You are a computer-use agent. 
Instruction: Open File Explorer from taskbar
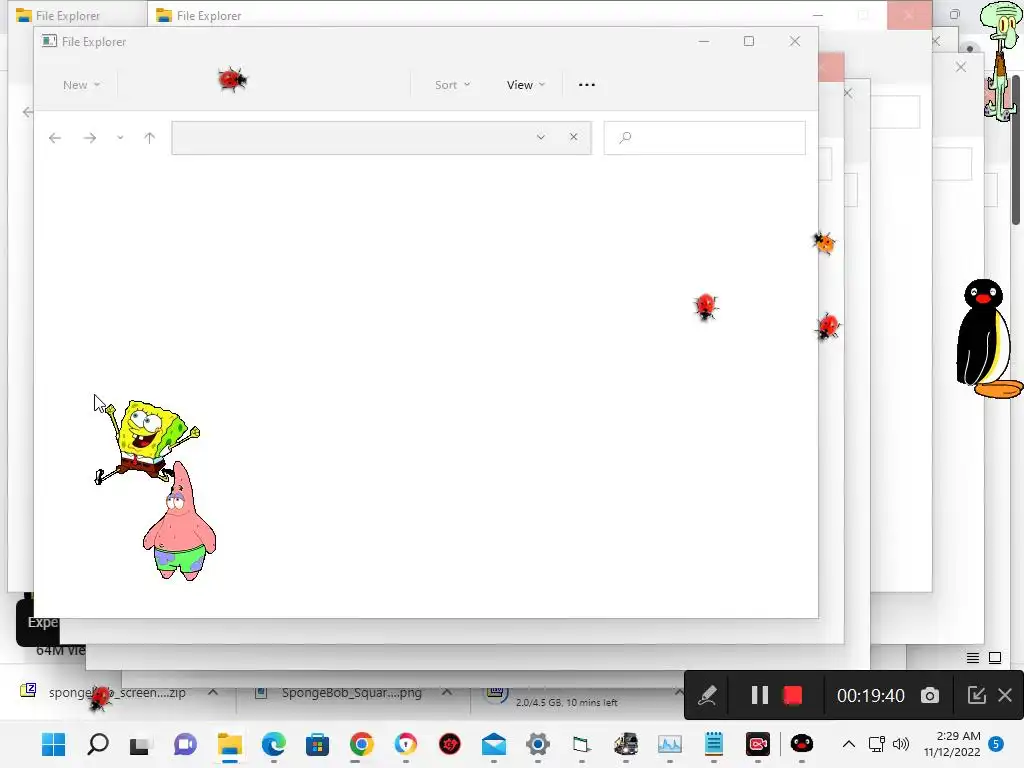coord(230,744)
